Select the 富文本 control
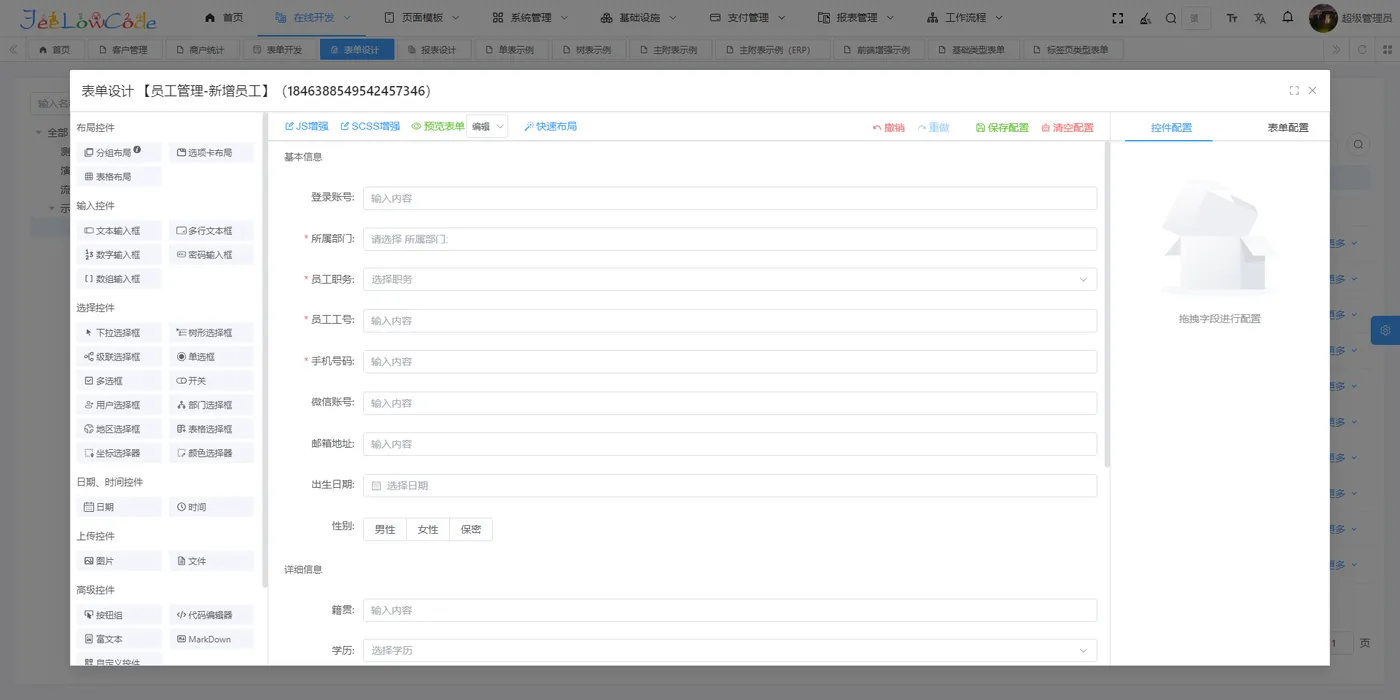 click(118, 639)
